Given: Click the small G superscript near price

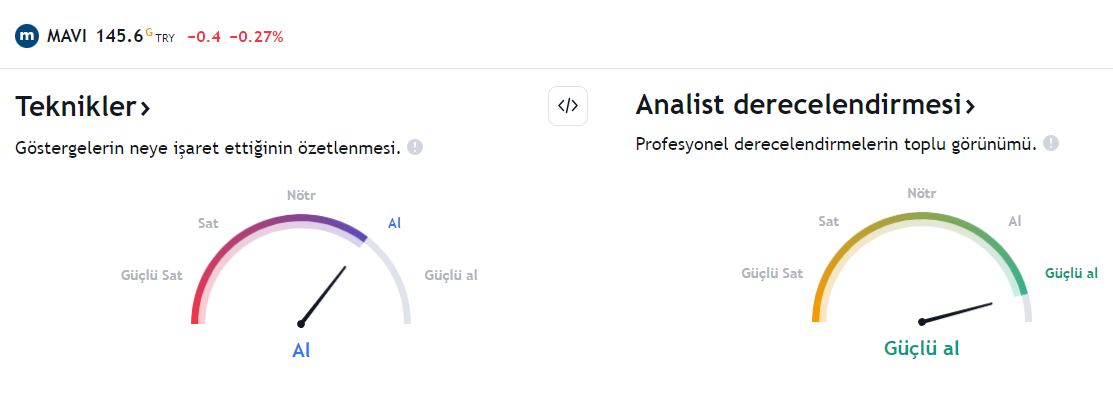Looking at the screenshot, I should coord(149,32).
